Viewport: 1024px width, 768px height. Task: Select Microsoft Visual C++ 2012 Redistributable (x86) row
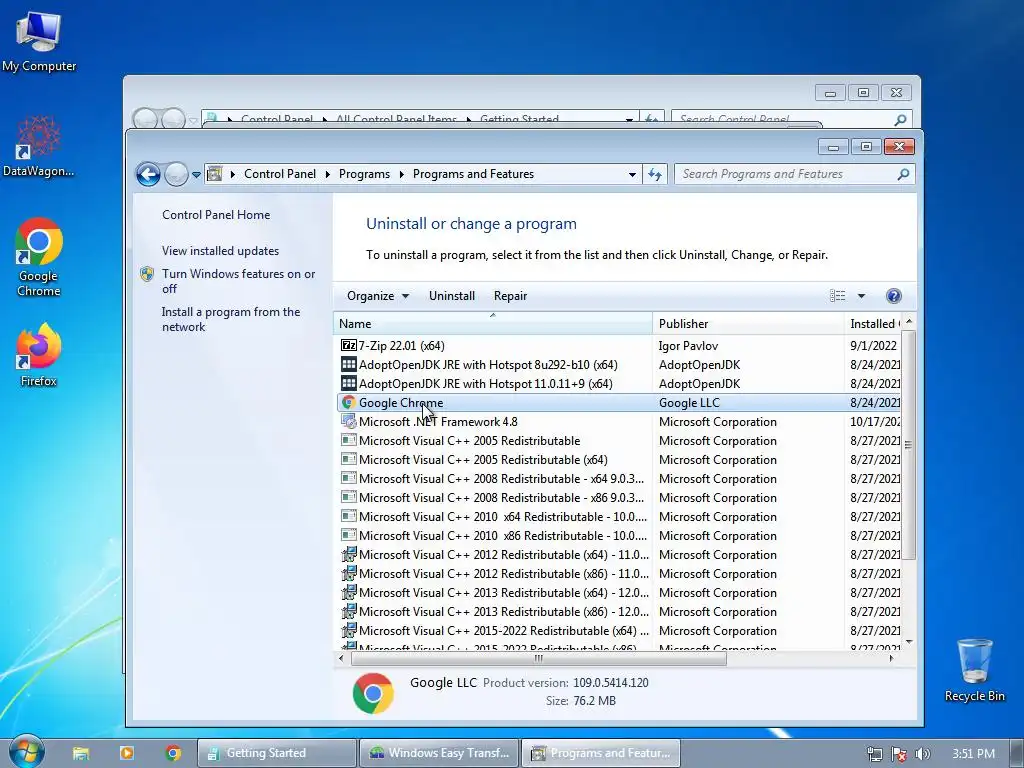click(619, 573)
